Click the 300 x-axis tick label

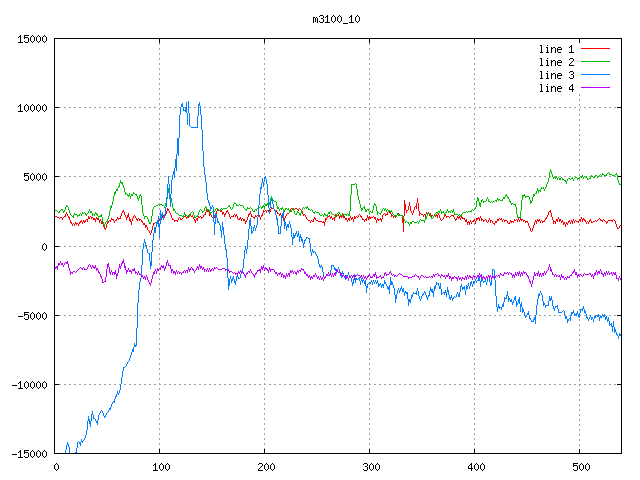click(x=370, y=467)
